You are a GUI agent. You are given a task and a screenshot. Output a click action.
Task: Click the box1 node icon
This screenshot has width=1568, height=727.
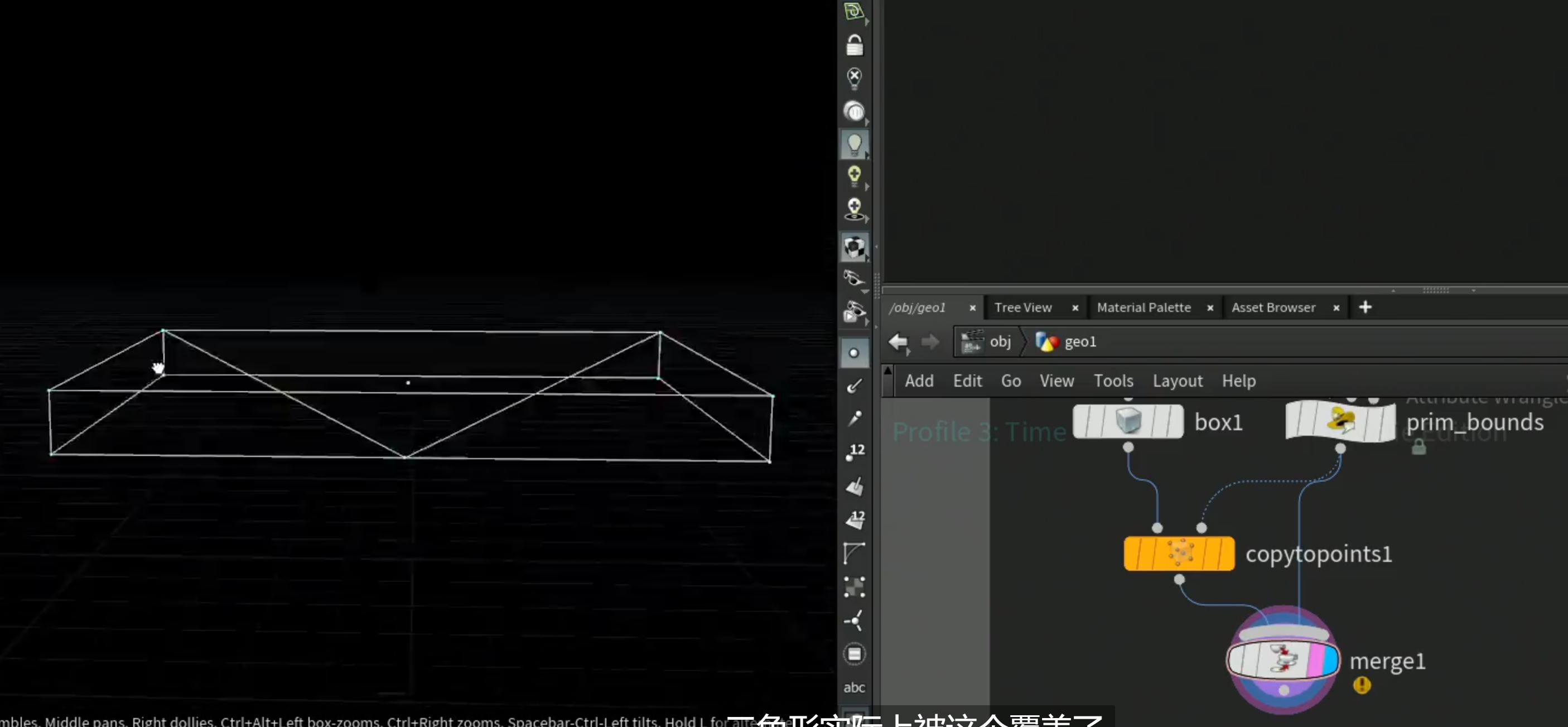click(x=1127, y=421)
